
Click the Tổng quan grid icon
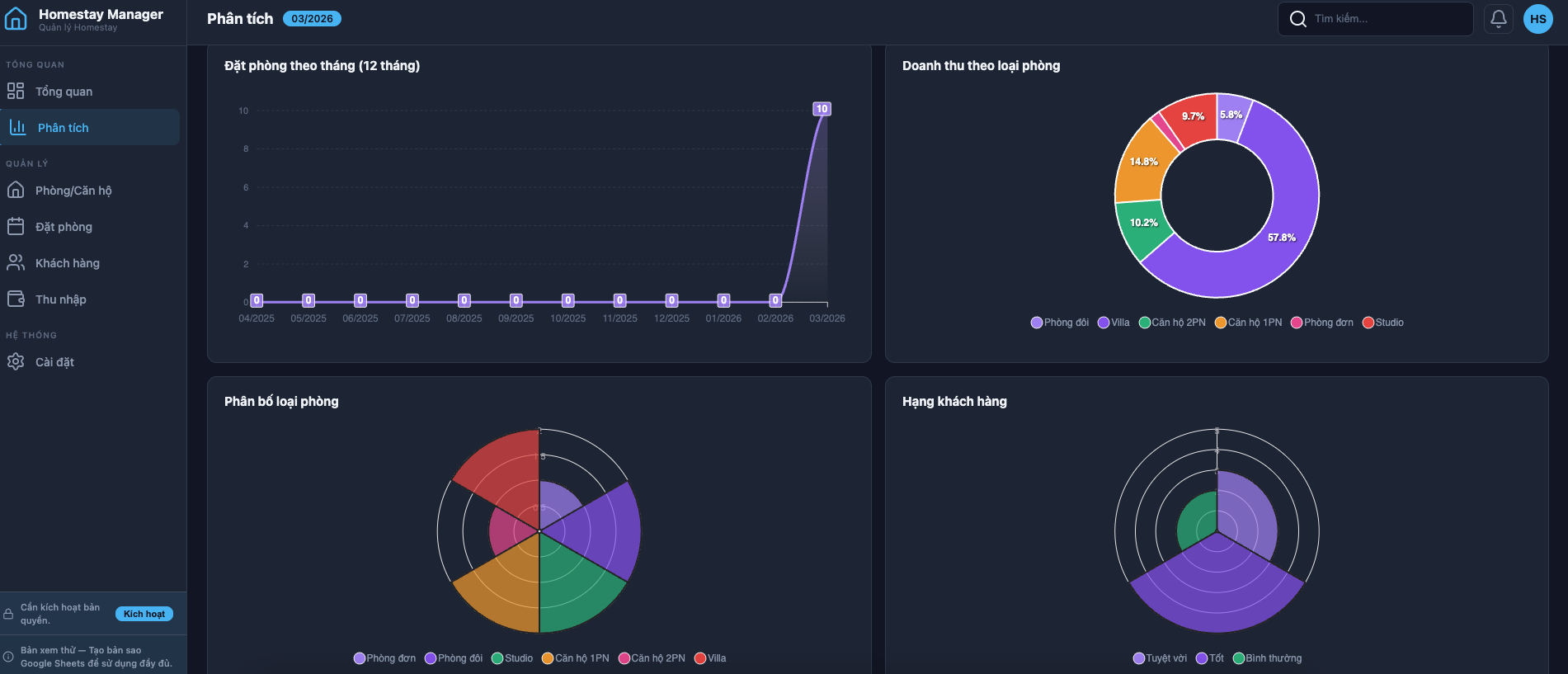point(16,91)
